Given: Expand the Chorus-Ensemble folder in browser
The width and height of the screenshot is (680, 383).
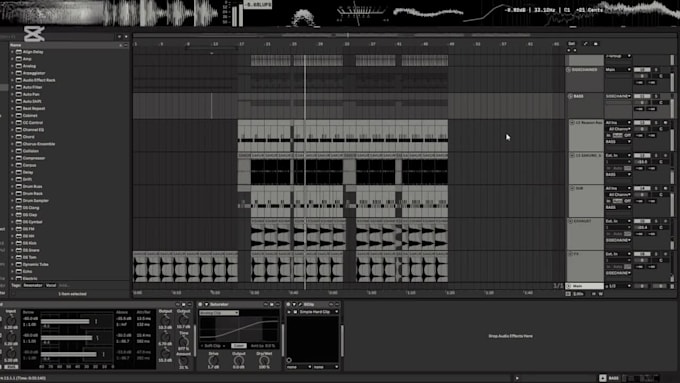Looking at the screenshot, I should (12, 144).
